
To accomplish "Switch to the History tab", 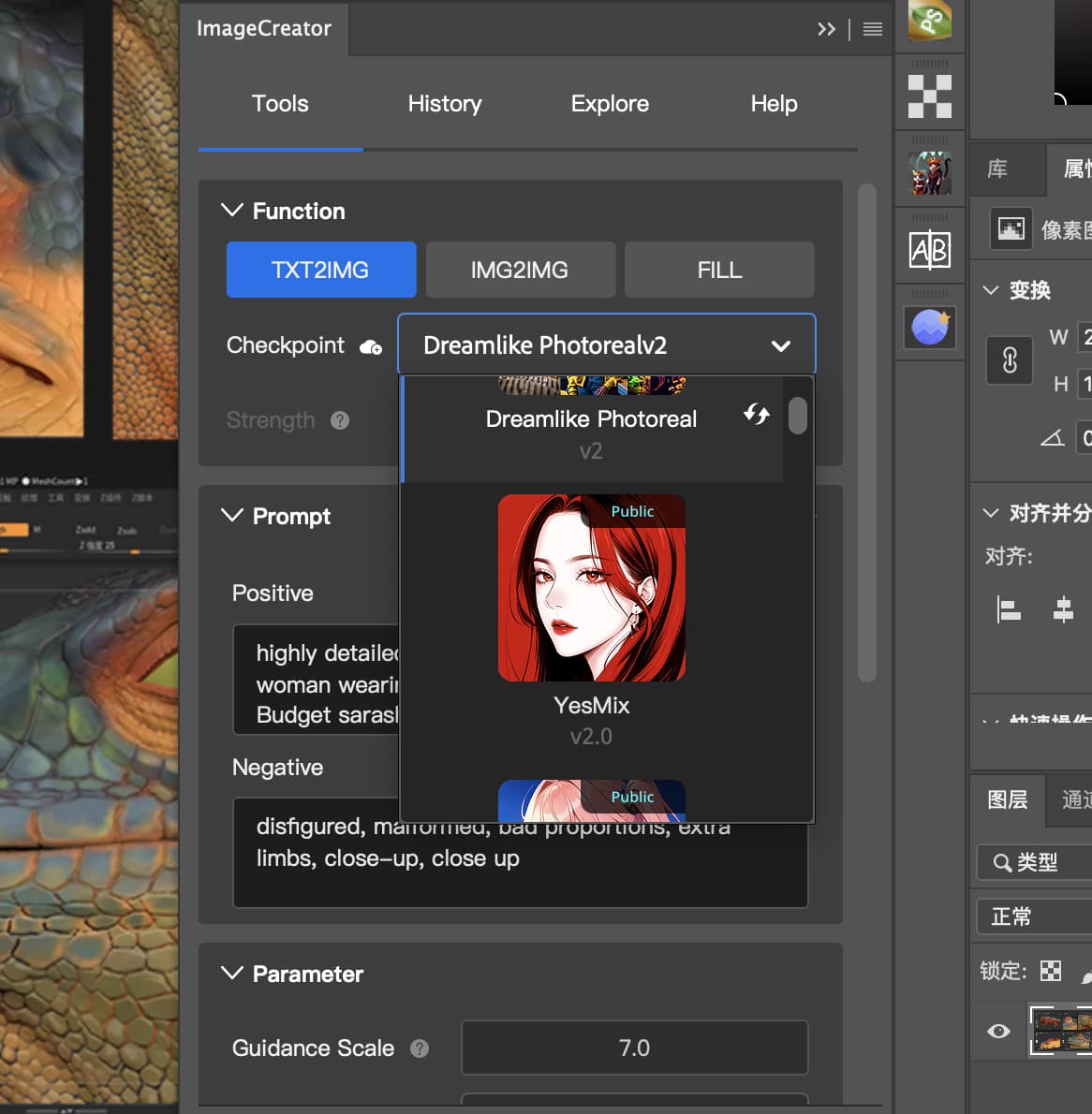I will click(445, 104).
